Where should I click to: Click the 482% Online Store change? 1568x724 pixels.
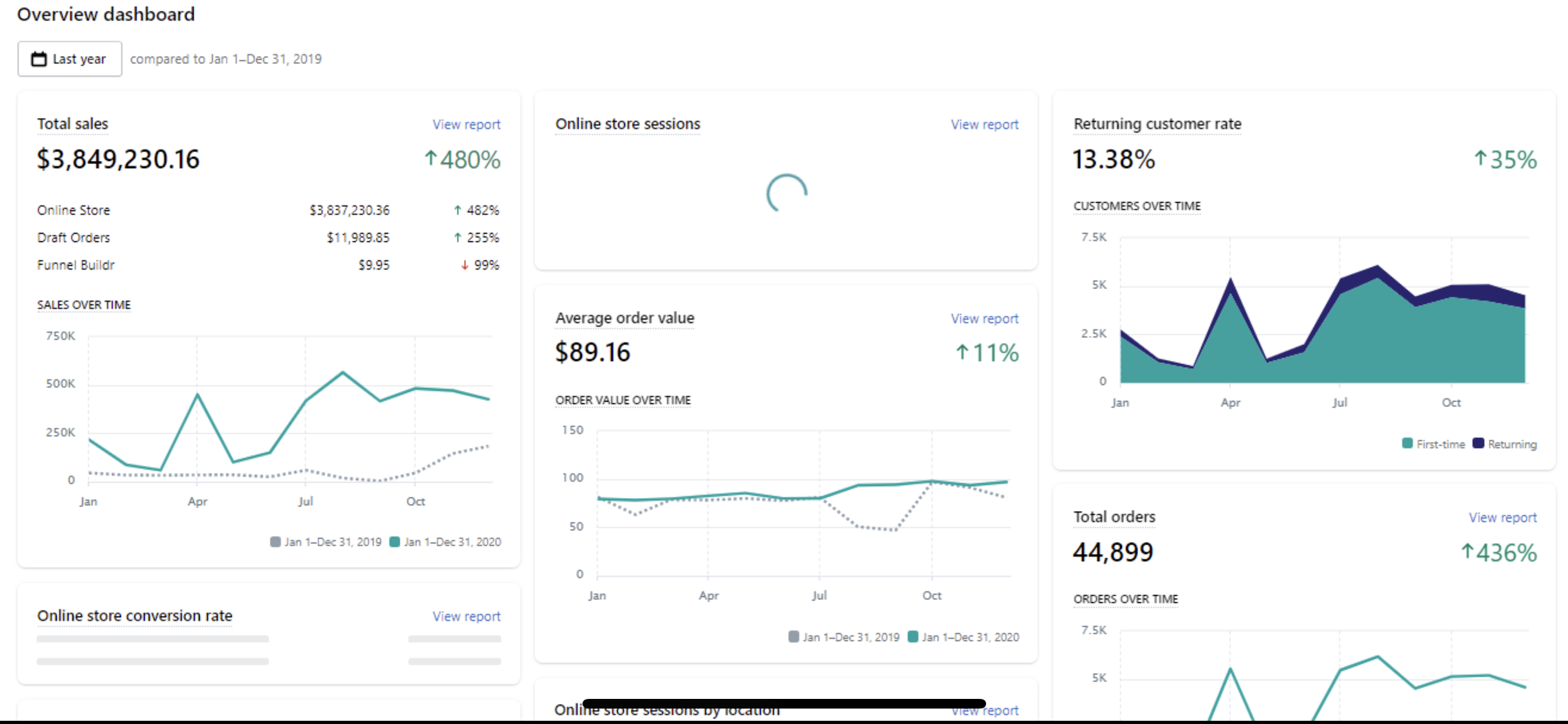(x=476, y=210)
